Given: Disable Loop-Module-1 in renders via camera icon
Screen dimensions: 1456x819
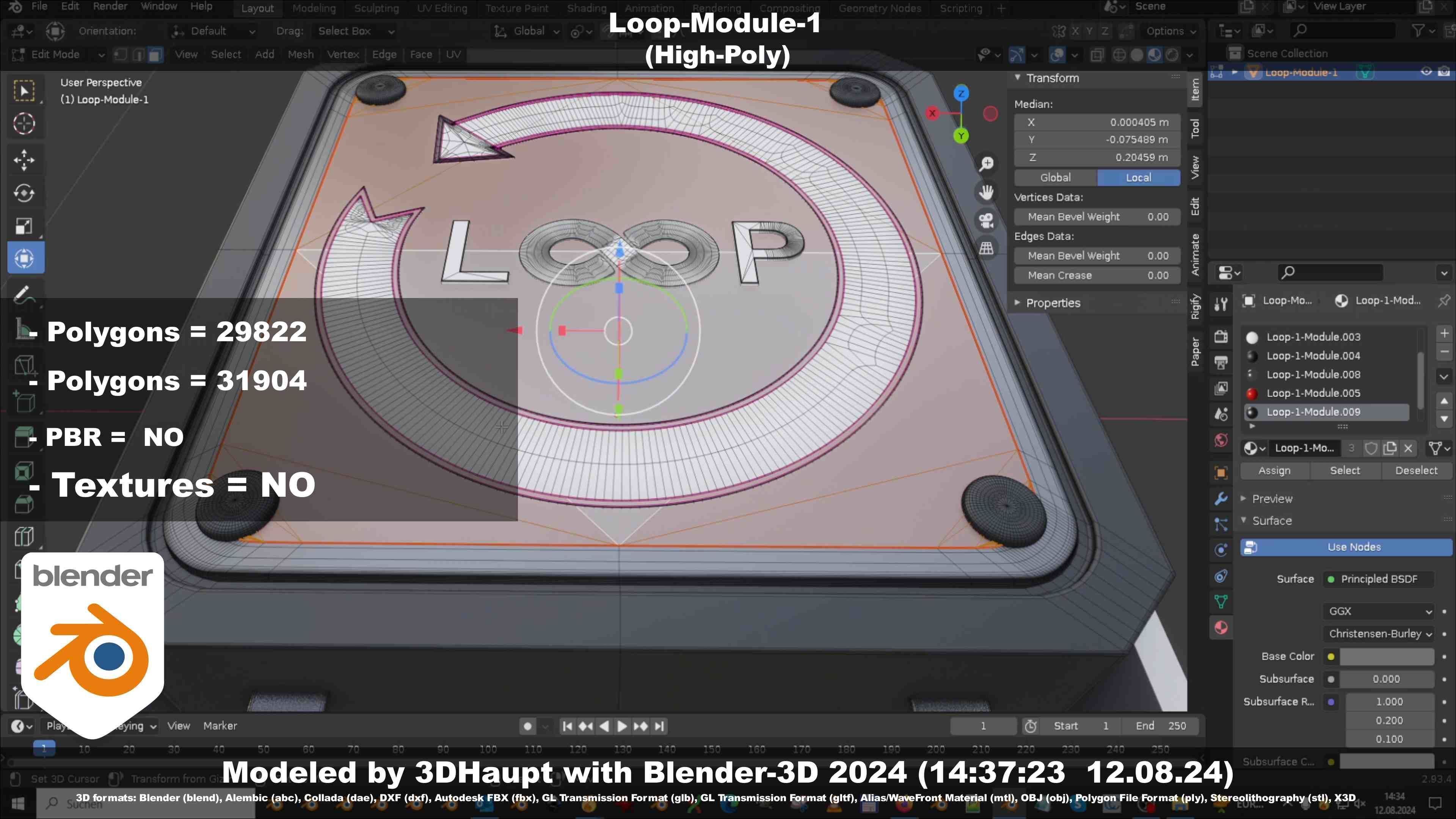Looking at the screenshot, I should (1443, 72).
